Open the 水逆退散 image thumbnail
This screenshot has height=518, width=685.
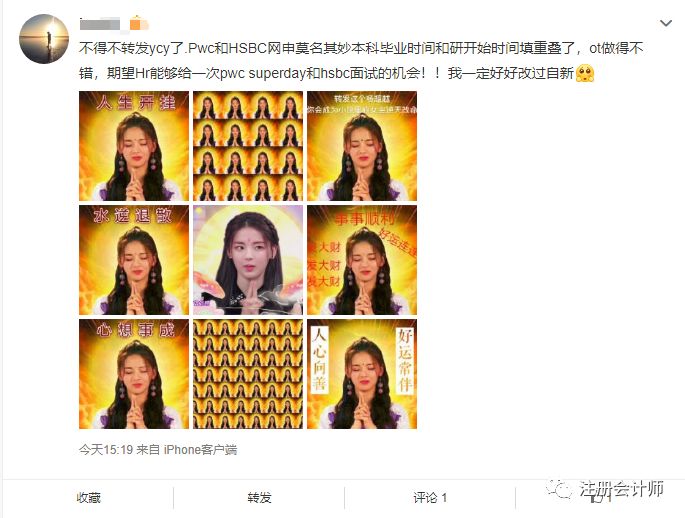[134, 260]
